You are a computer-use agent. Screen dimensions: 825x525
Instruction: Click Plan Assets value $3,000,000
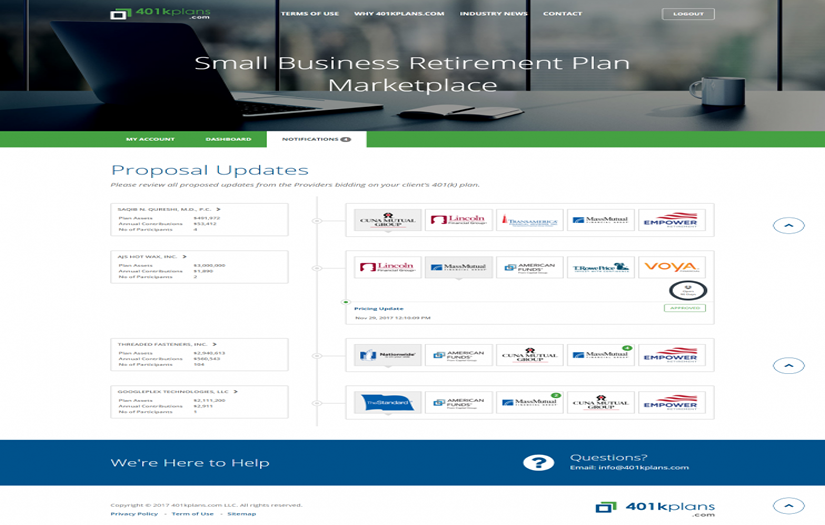point(209,265)
